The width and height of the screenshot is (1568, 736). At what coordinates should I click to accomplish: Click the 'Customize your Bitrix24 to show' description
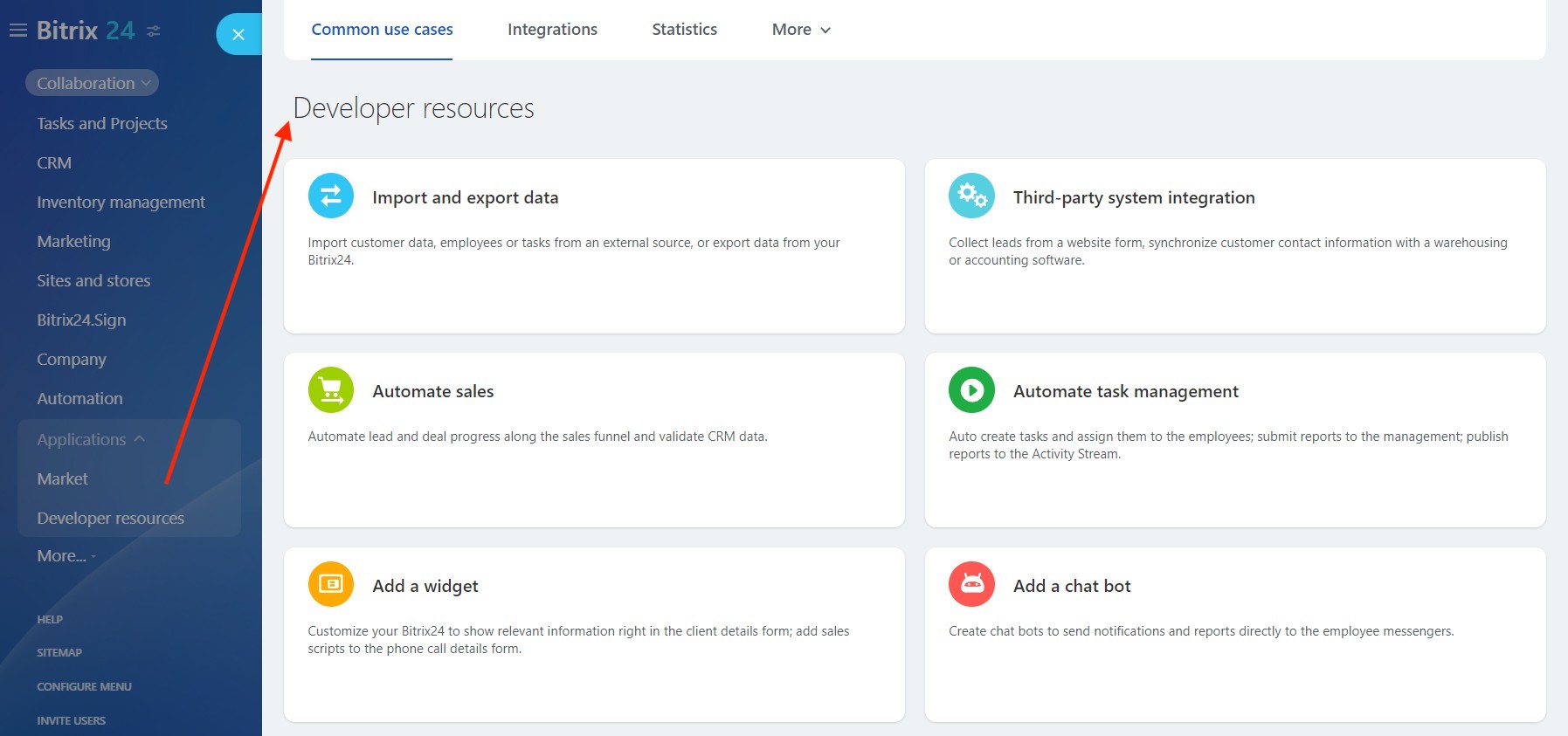(x=578, y=640)
